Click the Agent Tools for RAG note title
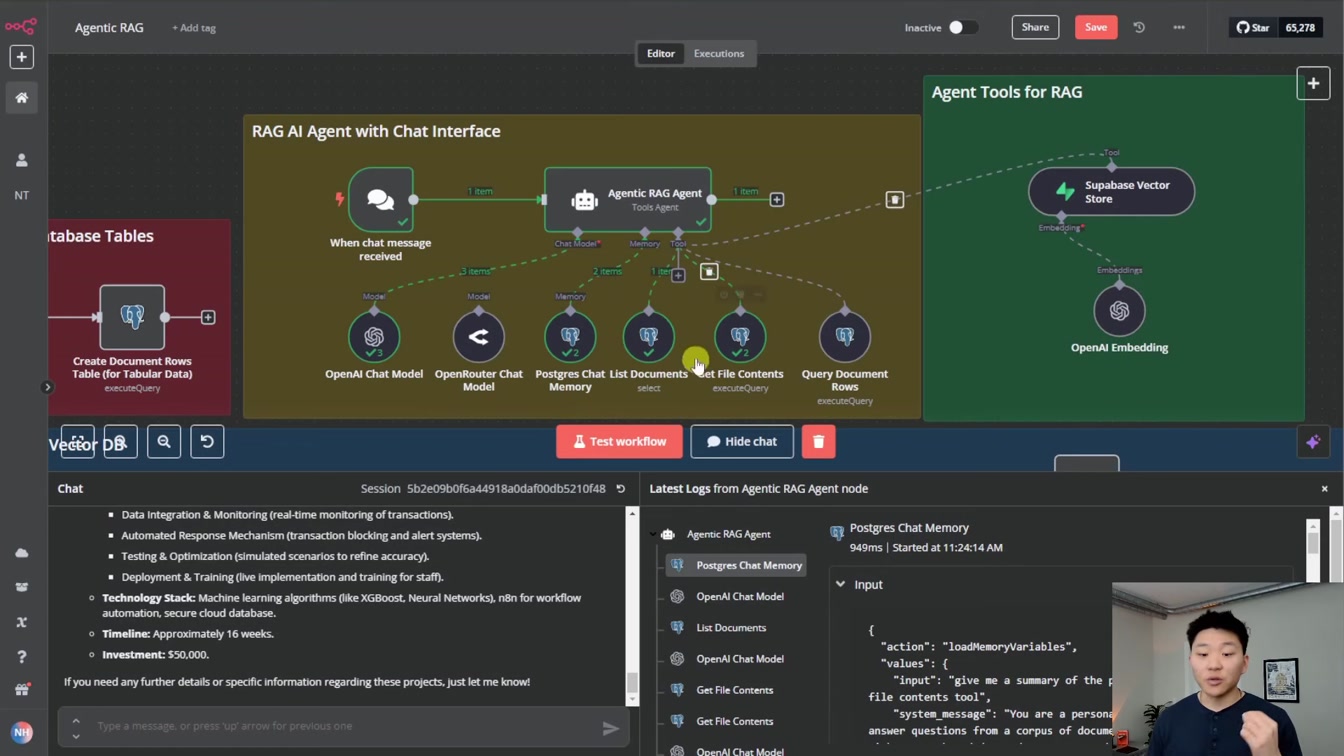The width and height of the screenshot is (1344, 756). (x=1007, y=92)
